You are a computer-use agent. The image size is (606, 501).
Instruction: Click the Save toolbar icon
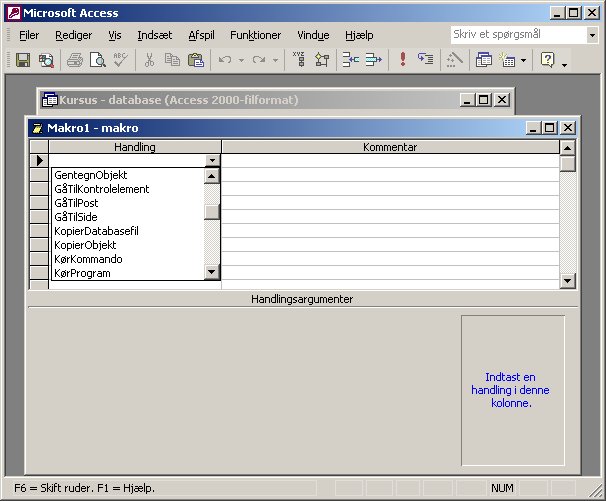click(23, 60)
